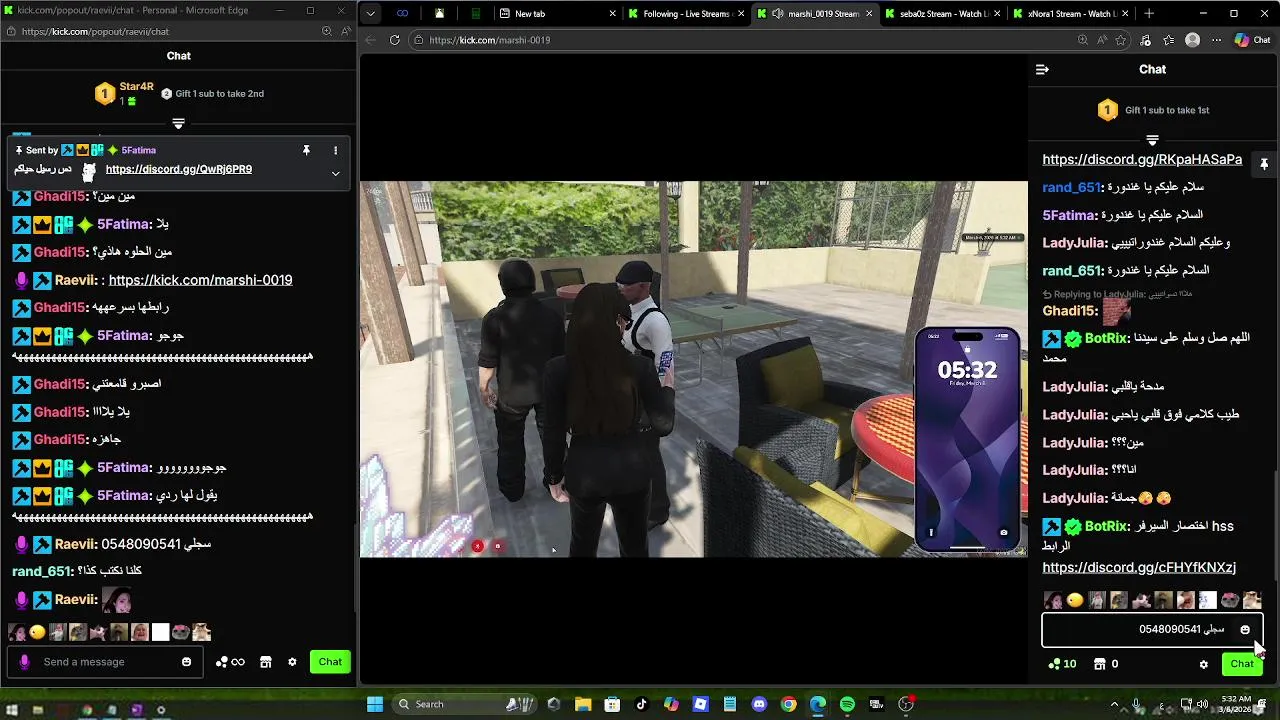Switch to seba0z Stream tab

click(x=942, y=14)
